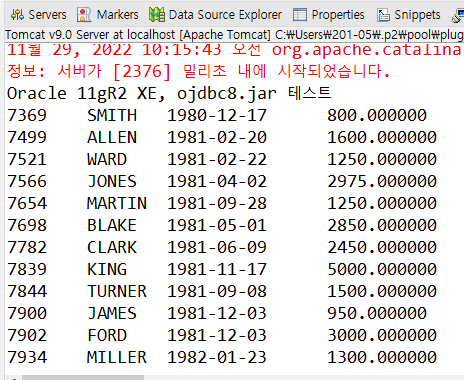This screenshot has height=380, width=464.
Task: Click the salary 1500.000000
Action: (382, 291)
